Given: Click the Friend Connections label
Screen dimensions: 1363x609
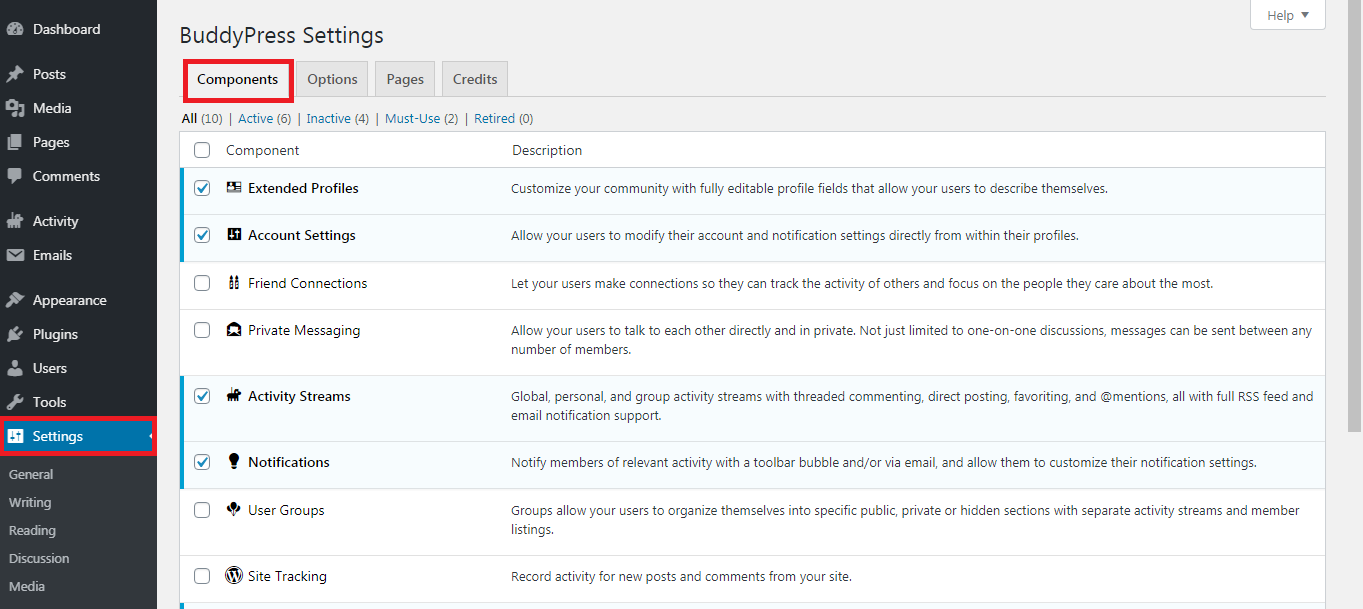Looking at the screenshot, I should click(x=308, y=283).
